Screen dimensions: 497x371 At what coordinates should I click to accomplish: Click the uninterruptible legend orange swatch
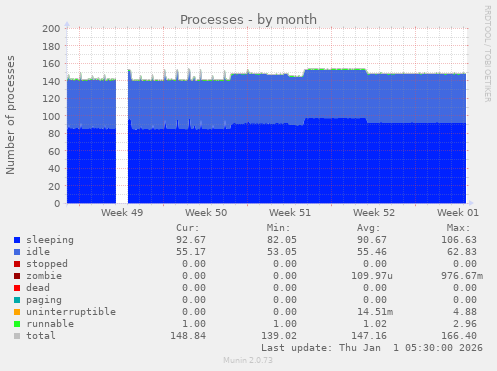tap(17, 312)
